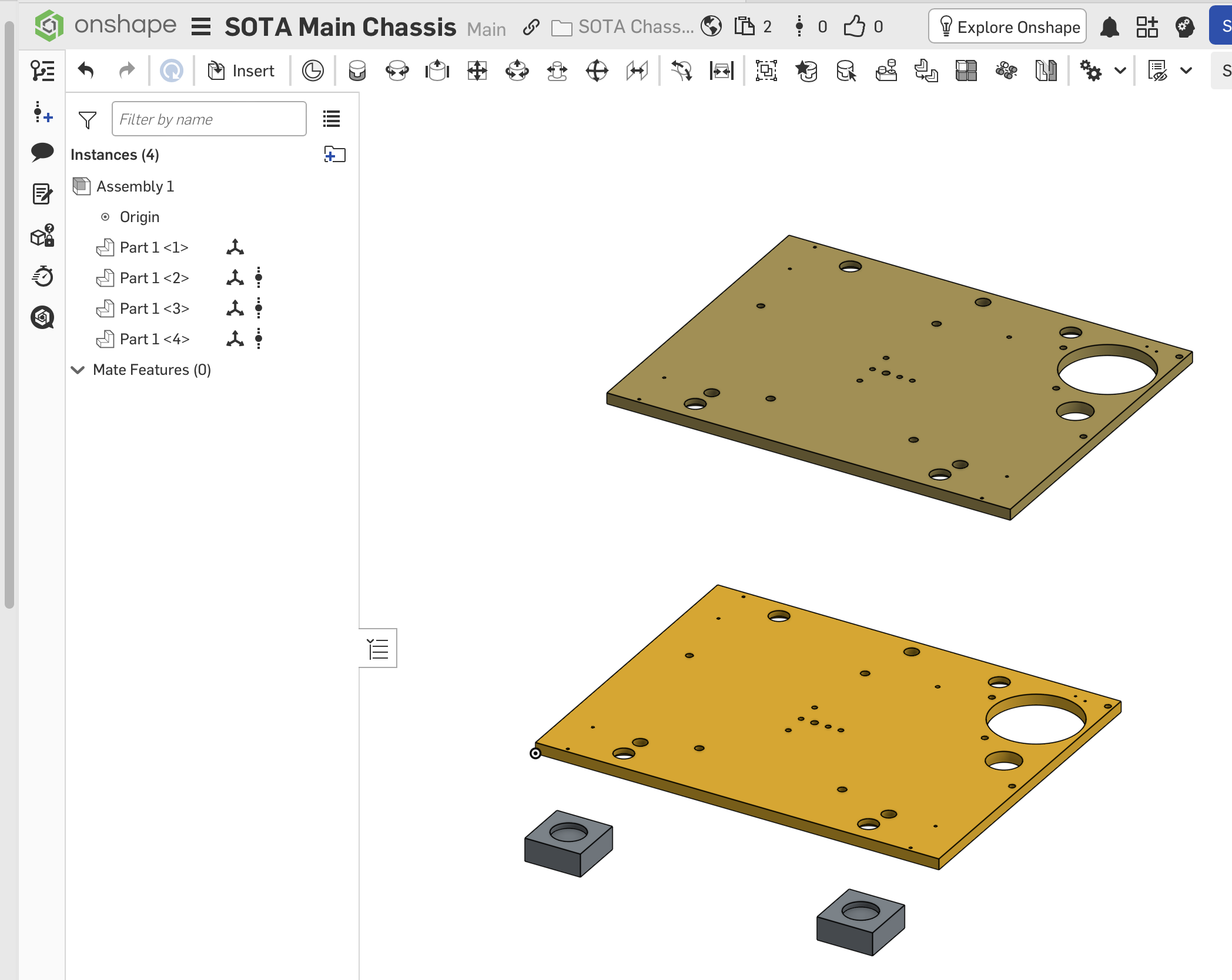Image resolution: width=1232 pixels, height=980 pixels.
Task: Select the Group tool icon
Action: 766,71
